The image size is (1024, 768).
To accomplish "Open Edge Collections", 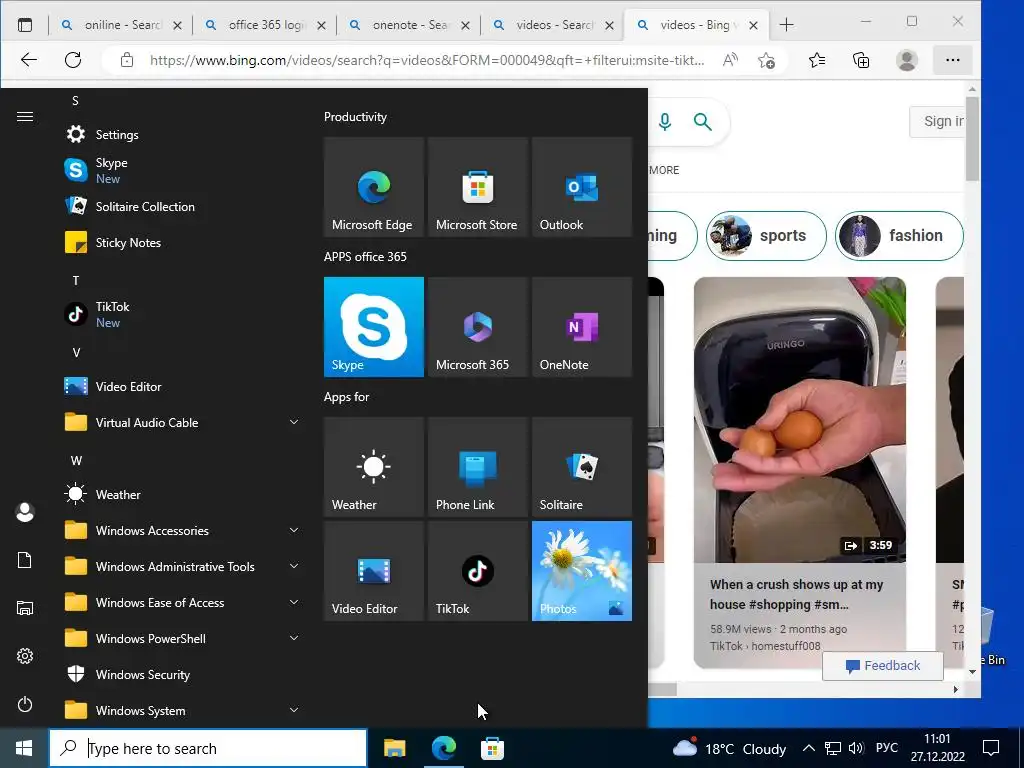I will click(861, 60).
